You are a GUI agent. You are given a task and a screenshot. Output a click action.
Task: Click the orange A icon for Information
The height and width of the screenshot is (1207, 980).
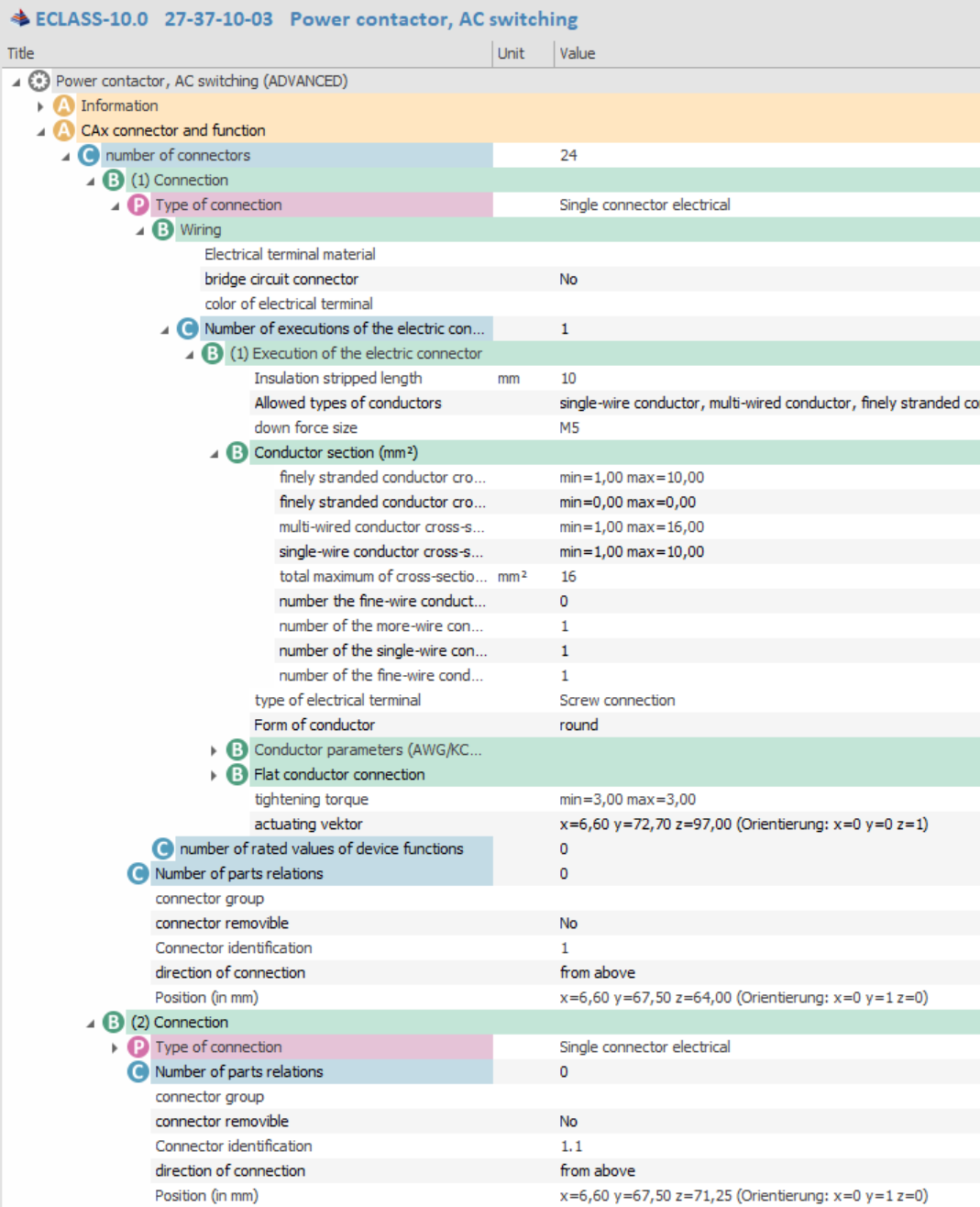[63, 105]
